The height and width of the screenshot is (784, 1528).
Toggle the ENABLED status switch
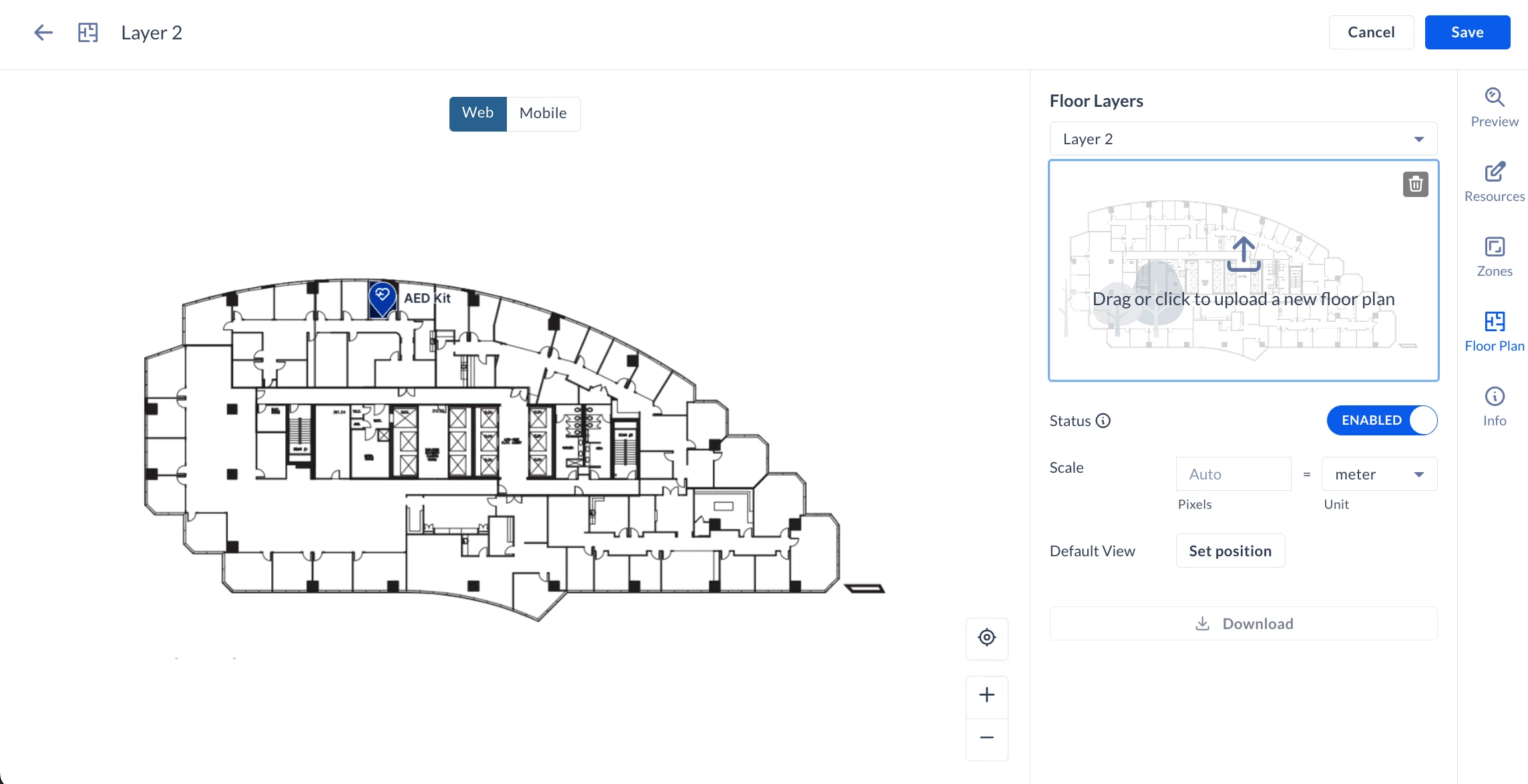(x=1381, y=421)
